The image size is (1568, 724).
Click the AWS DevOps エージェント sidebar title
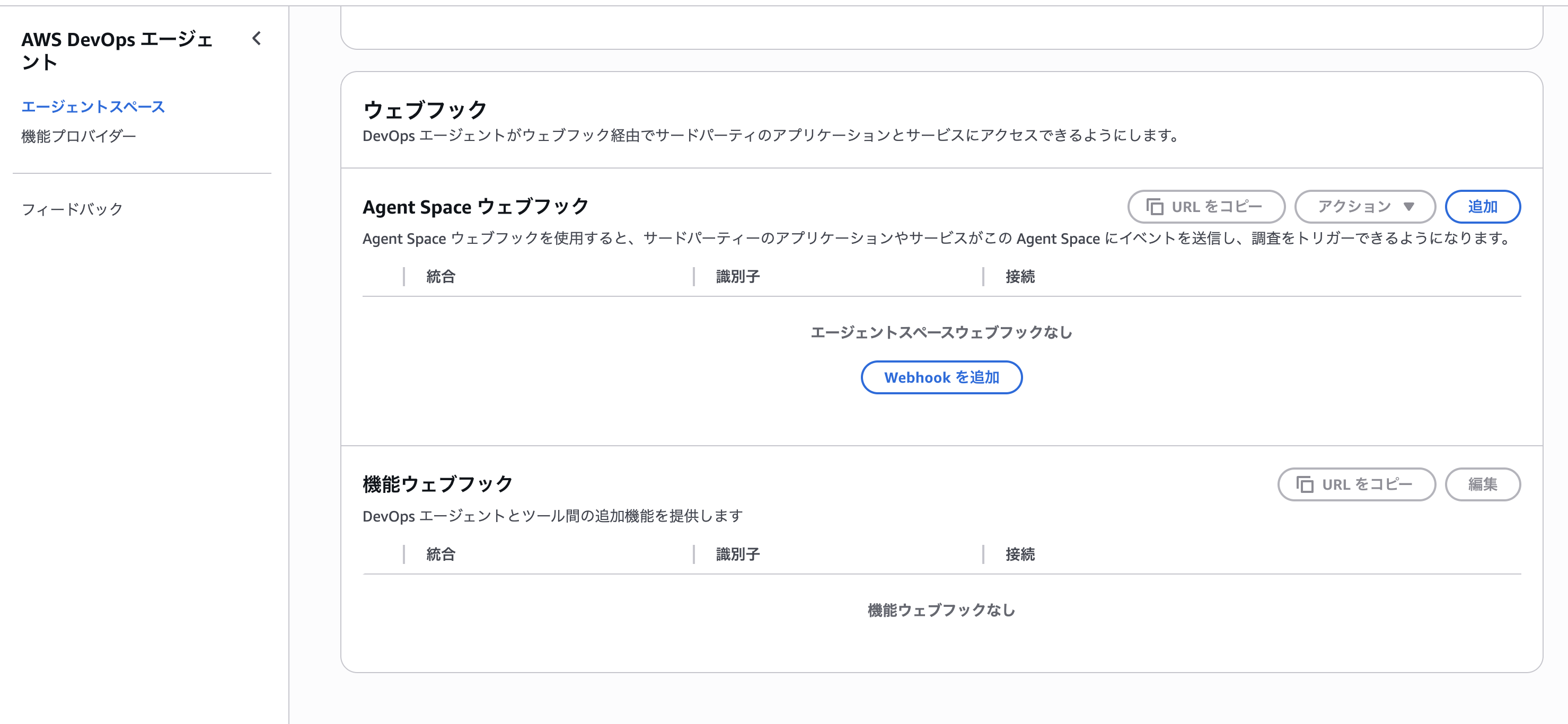(x=117, y=50)
